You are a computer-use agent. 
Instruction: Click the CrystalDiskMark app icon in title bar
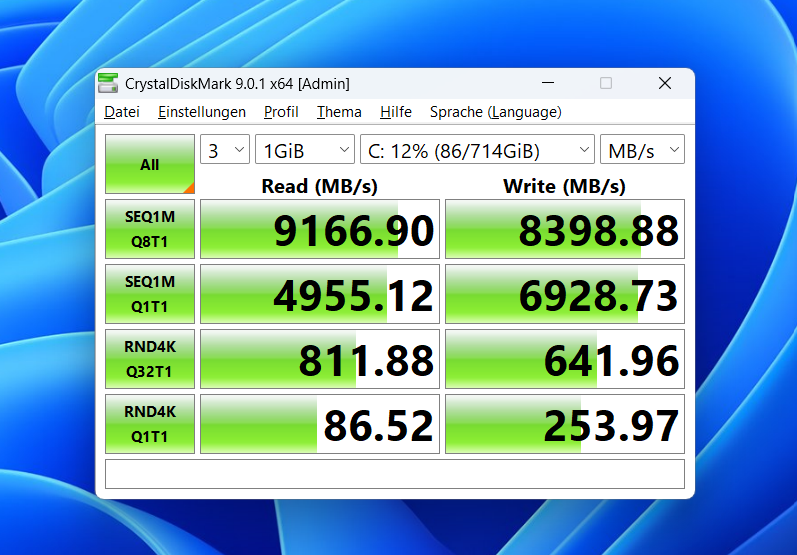(108, 83)
